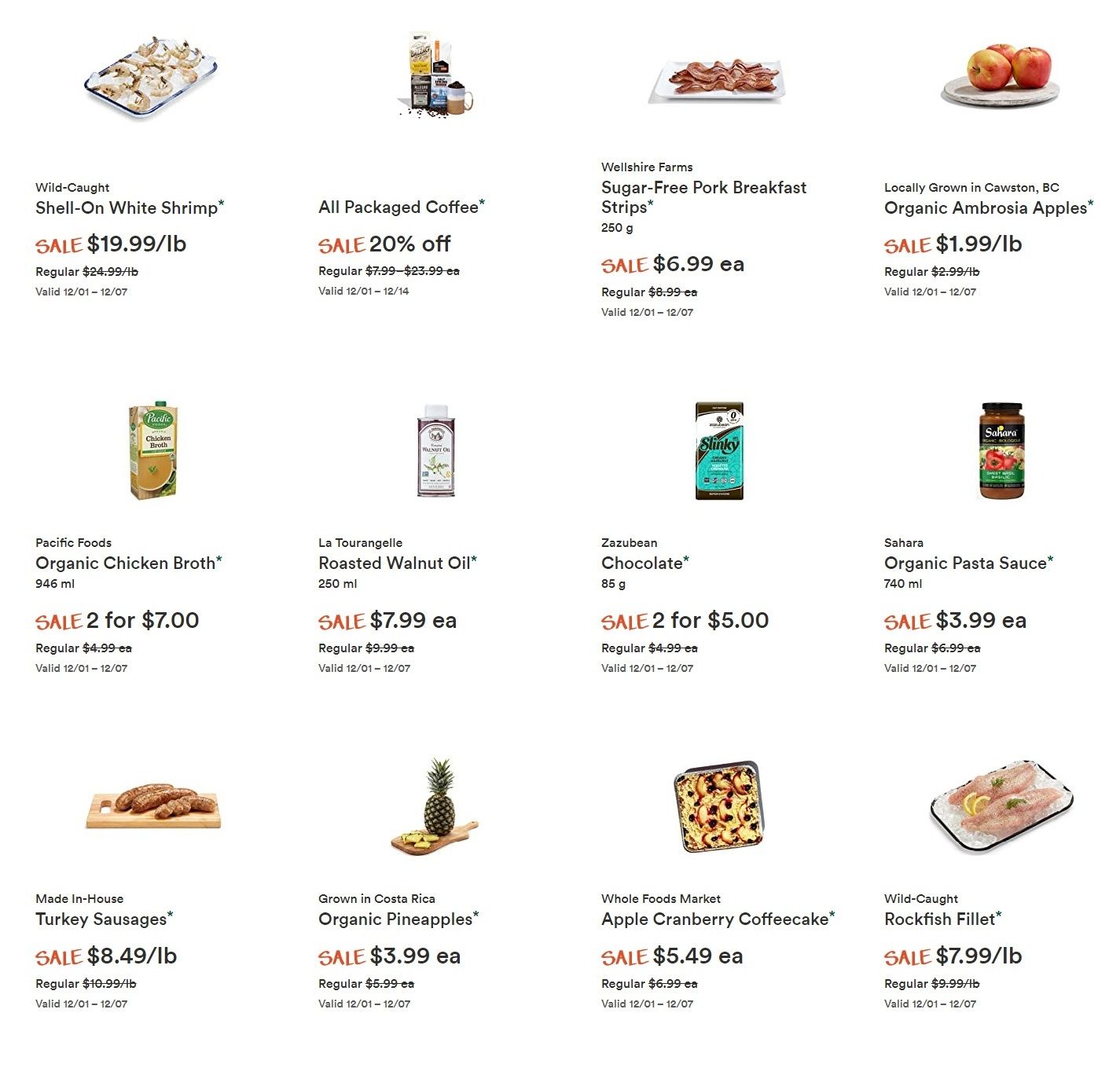Image resolution: width=1120 pixels, height=1079 pixels.
Task: Click the Organic Chicken Broth product name
Action: (x=125, y=563)
